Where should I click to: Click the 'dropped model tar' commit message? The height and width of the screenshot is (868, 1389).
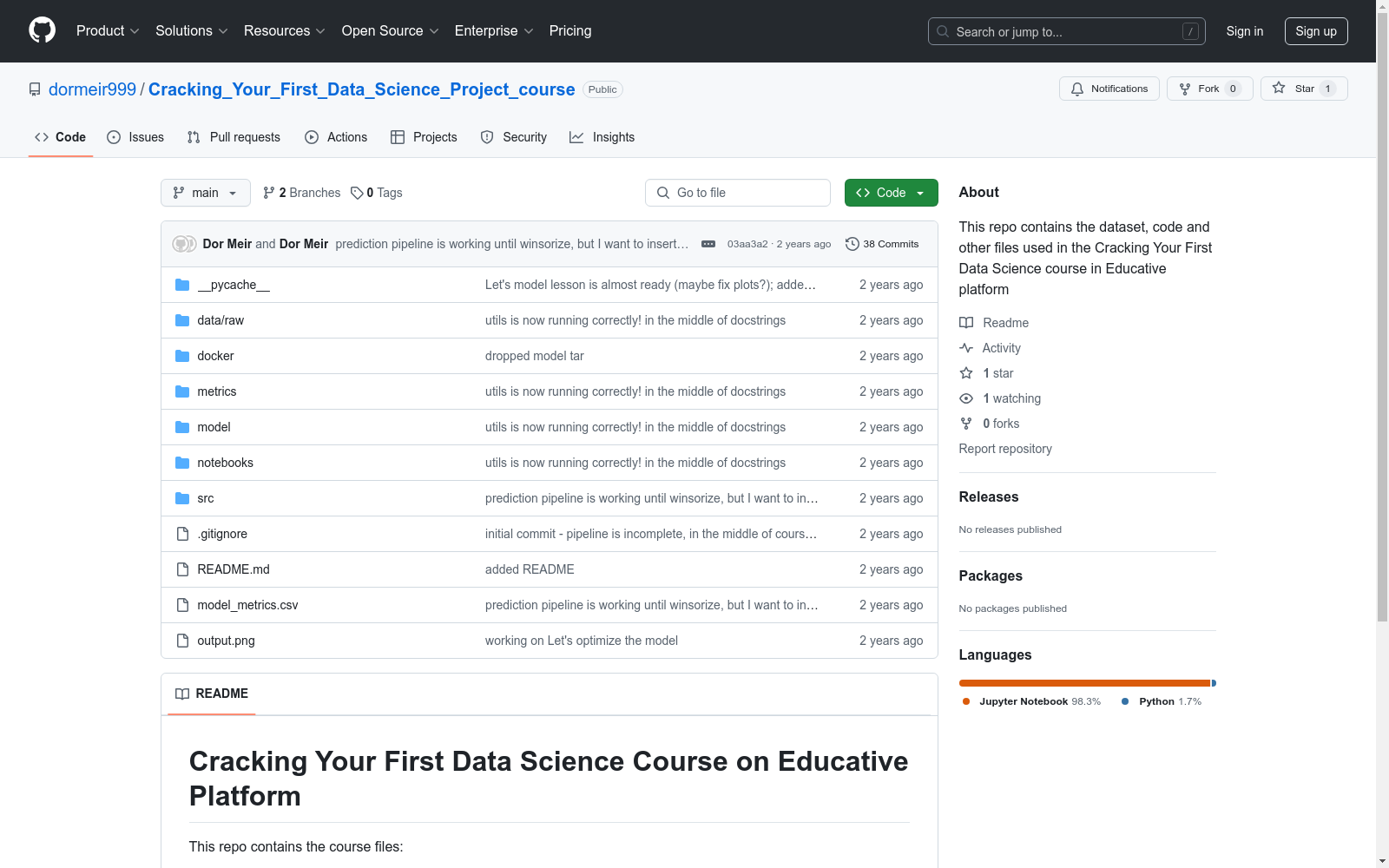(535, 356)
